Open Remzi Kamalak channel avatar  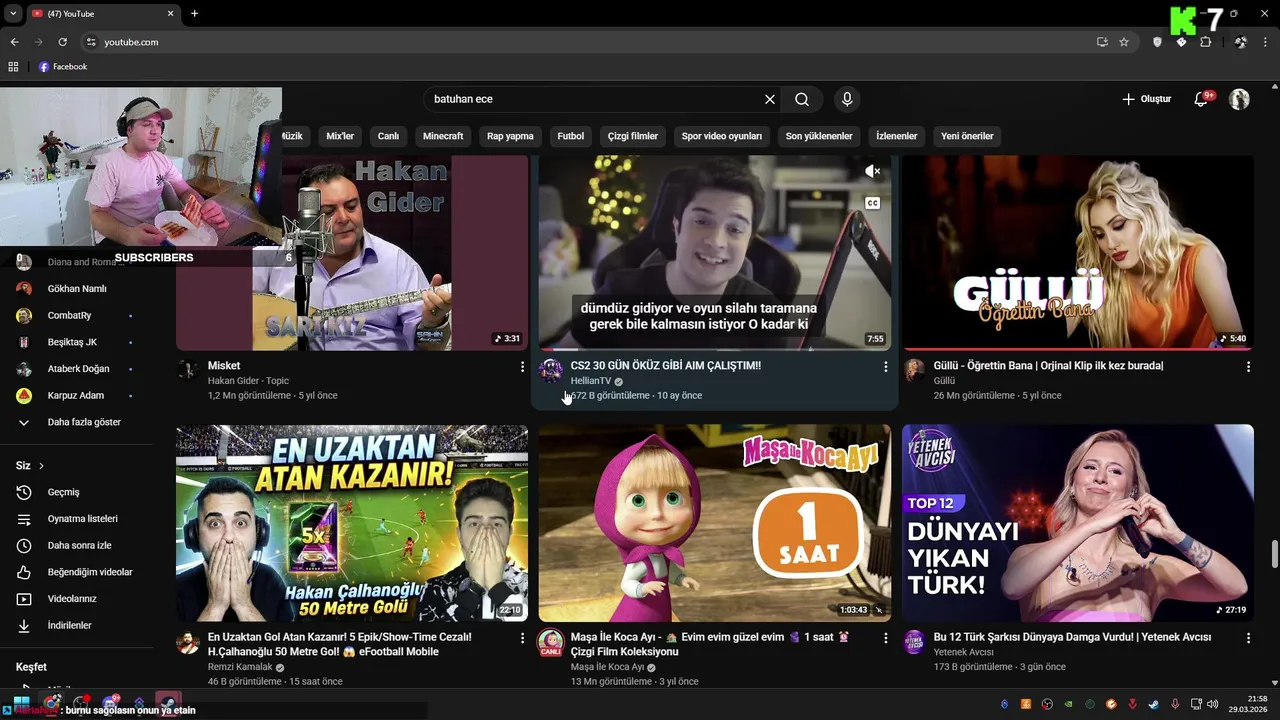(188, 642)
